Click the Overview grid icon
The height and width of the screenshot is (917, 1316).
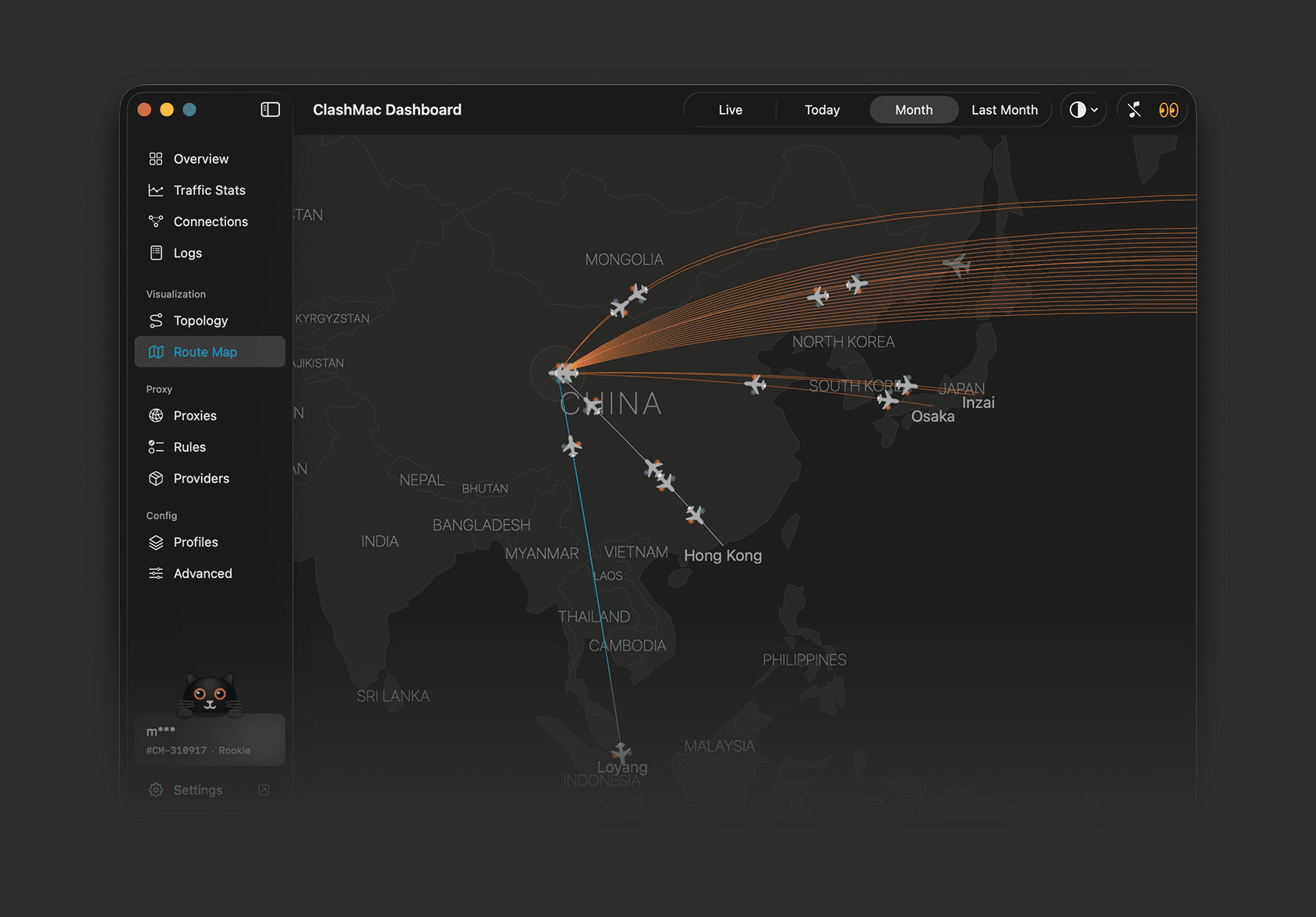tap(156, 159)
